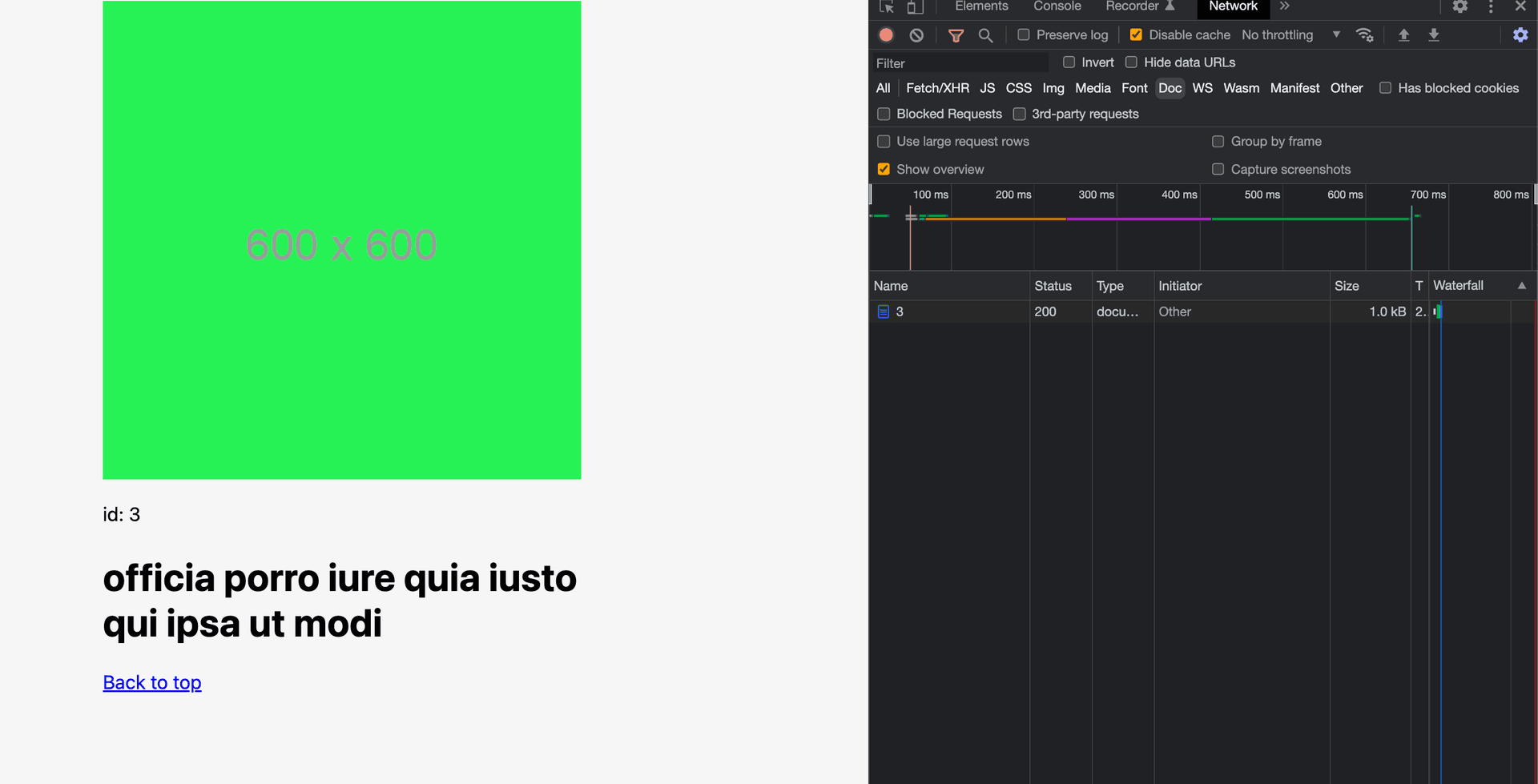Screen dimensions: 1538x784
Task: Toggle the Waterfall column sort arrow
Action: [1522, 285]
